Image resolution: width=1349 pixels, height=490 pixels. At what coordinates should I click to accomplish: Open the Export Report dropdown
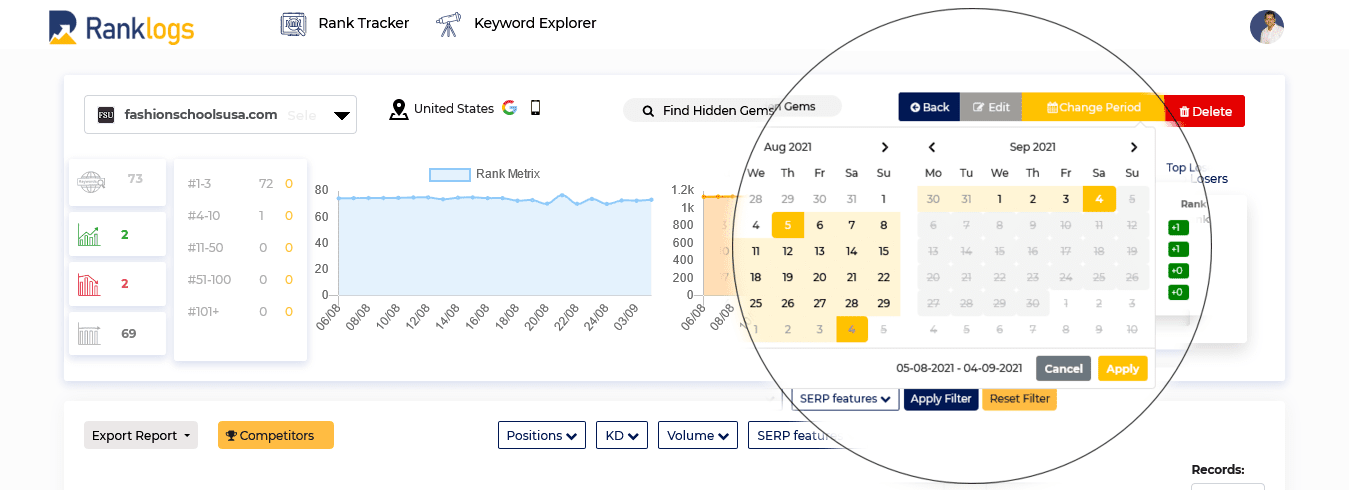point(141,435)
